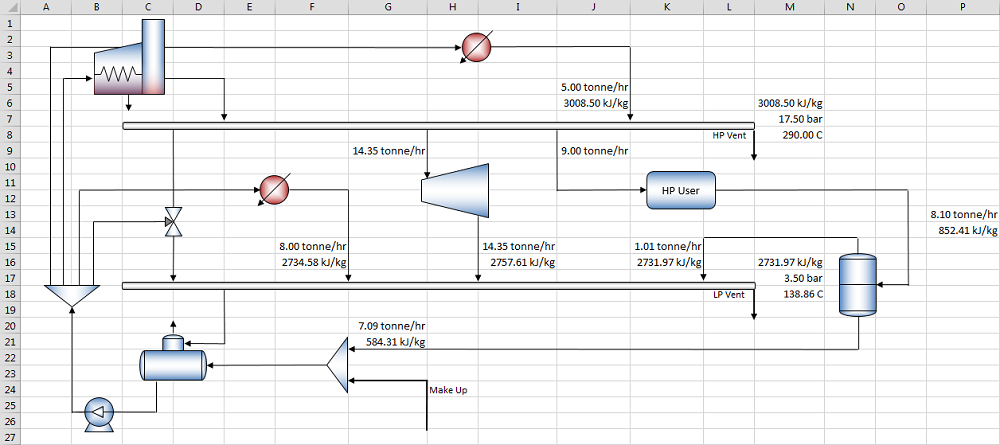The image size is (1000, 445).
Task: Select row 7 header
Action: point(10,119)
